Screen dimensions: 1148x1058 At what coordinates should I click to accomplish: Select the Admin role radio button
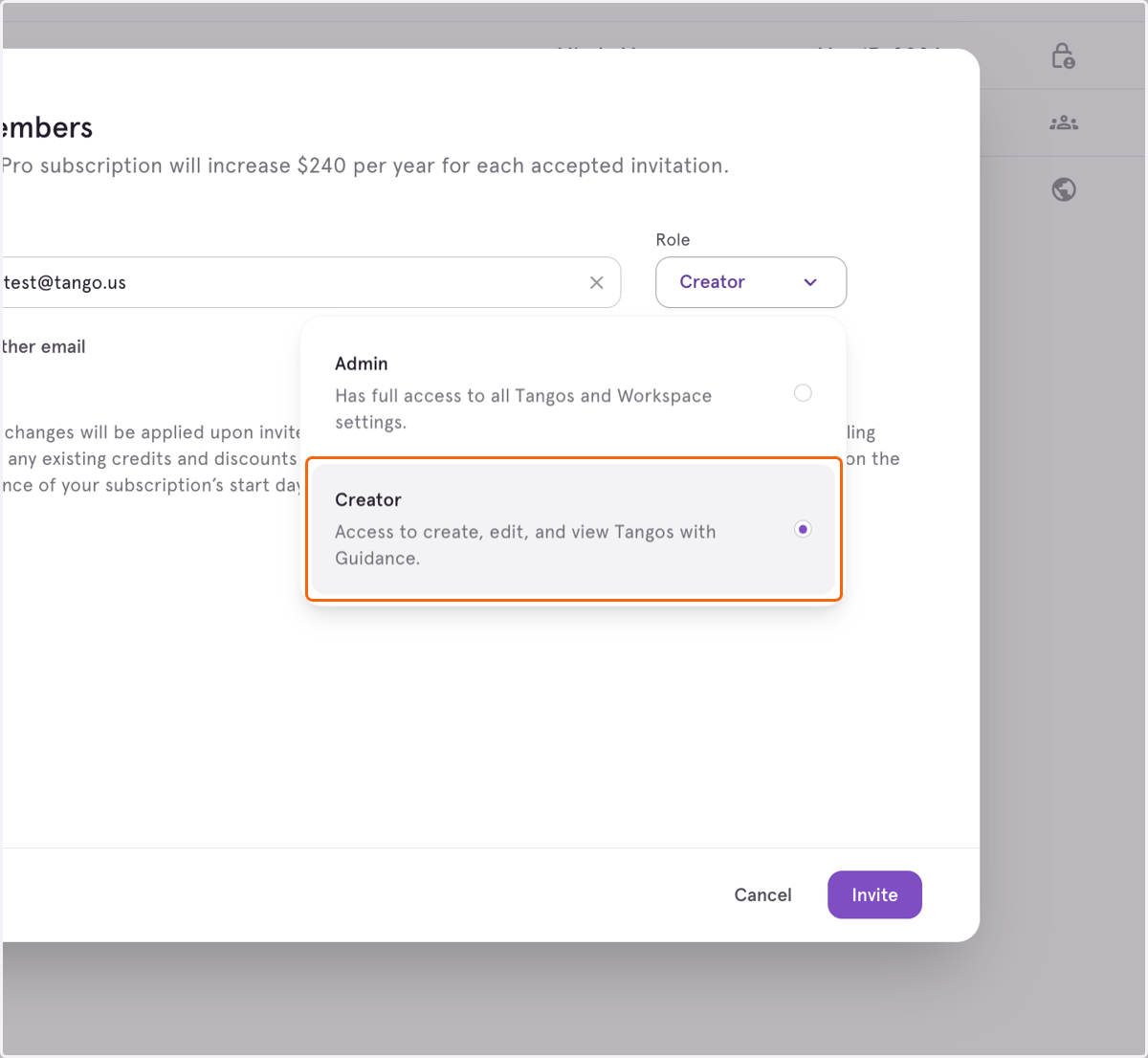click(803, 393)
